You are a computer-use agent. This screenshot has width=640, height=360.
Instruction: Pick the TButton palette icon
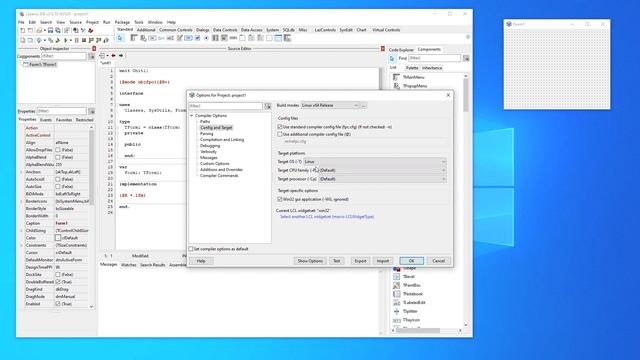click(152, 38)
